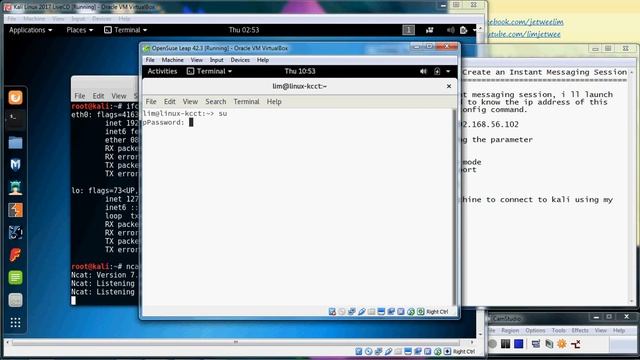
Task: Open the Search menu in lim@linux-kcct terminal
Action: pos(216,102)
